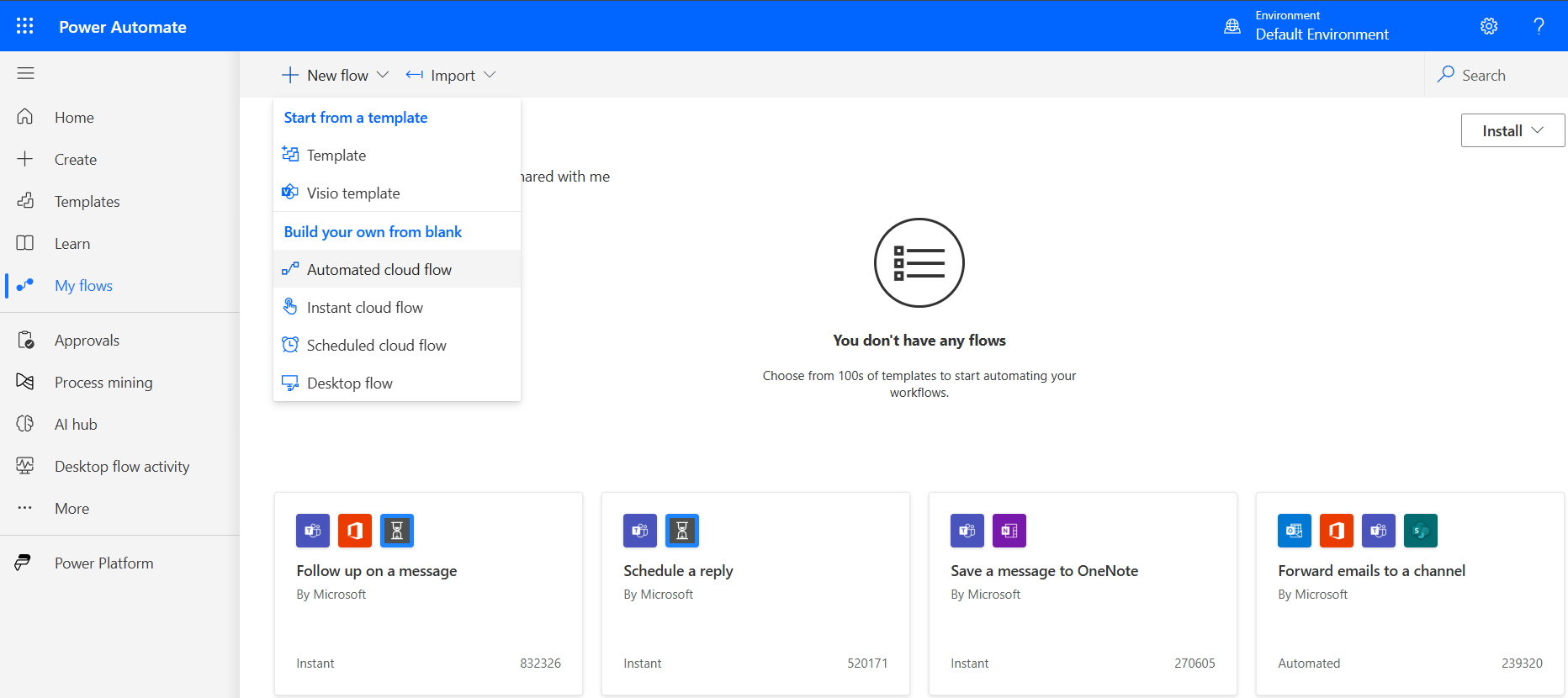This screenshot has height=698, width=1568.
Task: Click the Scheduled cloud flow clock icon
Action: pyautogui.click(x=290, y=345)
